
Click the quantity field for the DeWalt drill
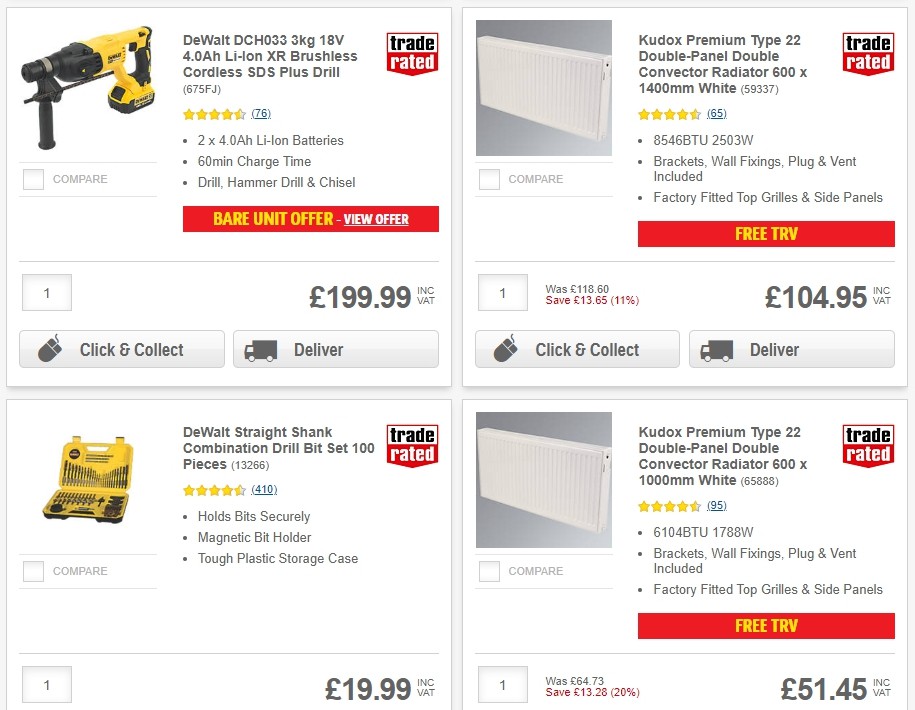pyautogui.click(x=46, y=292)
